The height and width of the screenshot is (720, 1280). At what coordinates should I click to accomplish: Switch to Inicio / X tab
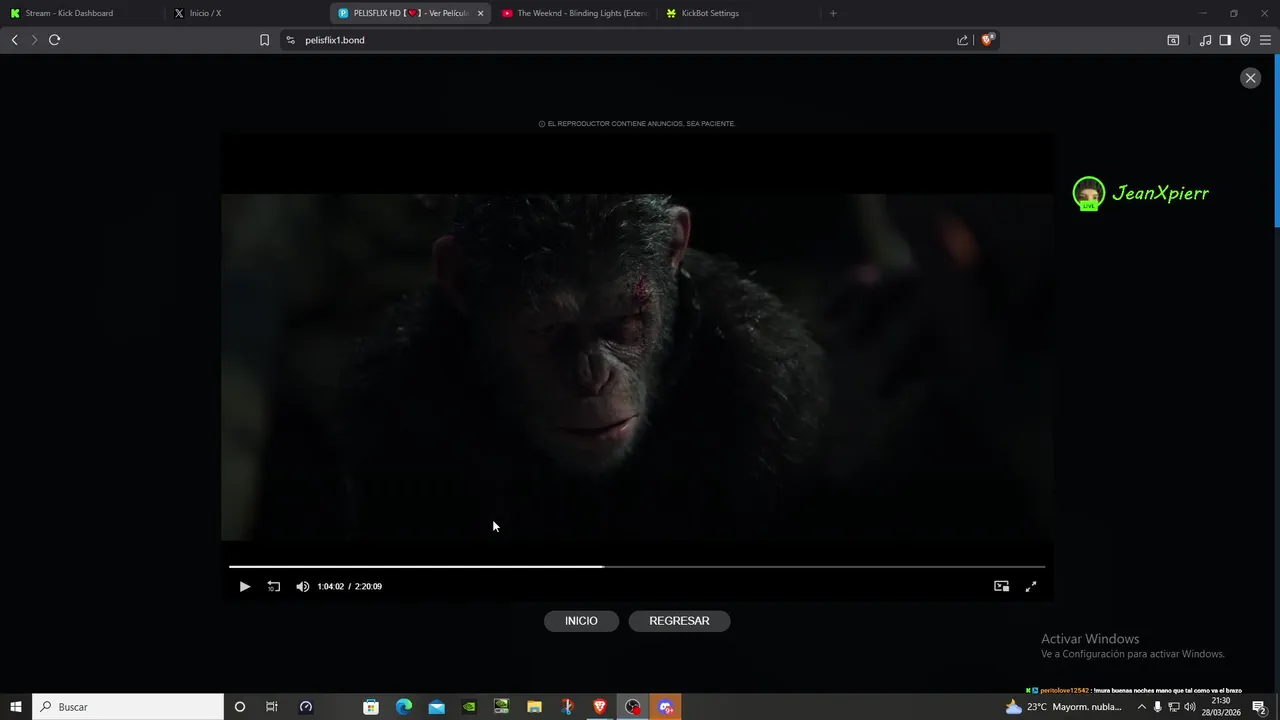pyautogui.click(x=245, y=13)
